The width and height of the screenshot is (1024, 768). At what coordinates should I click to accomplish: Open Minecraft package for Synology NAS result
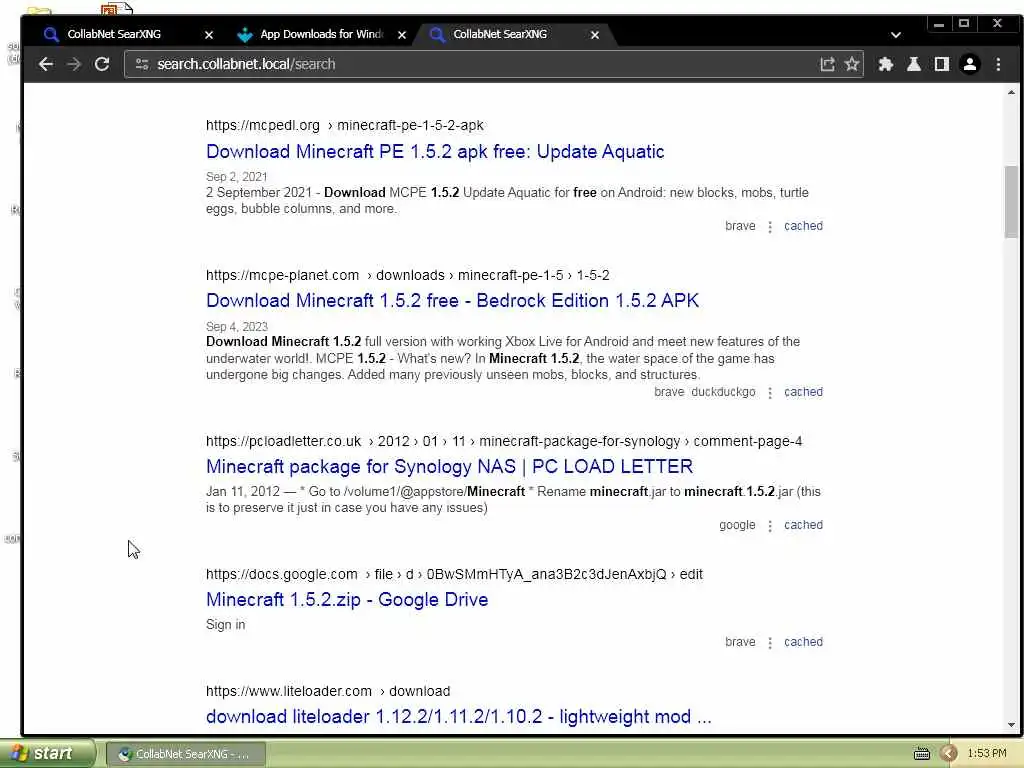point(449,466)
